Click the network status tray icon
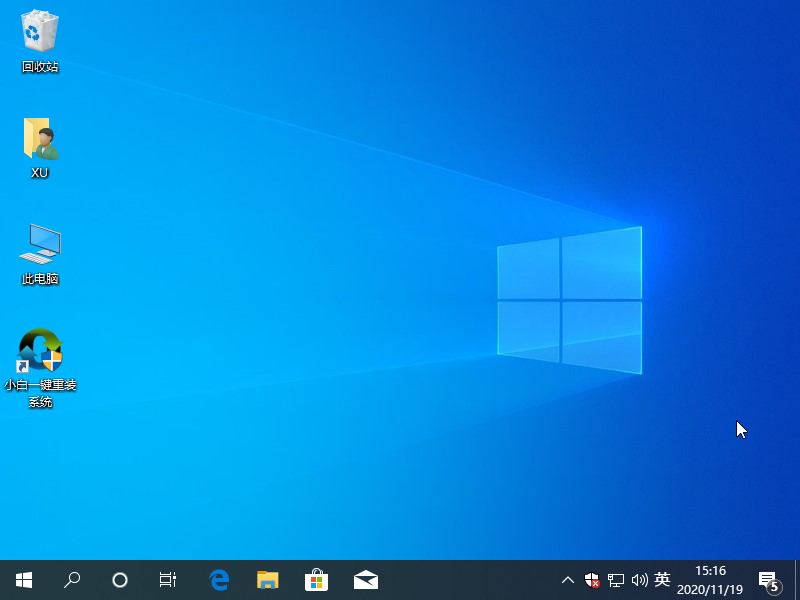This screenshot has height=600, width=800. [616, 580]
